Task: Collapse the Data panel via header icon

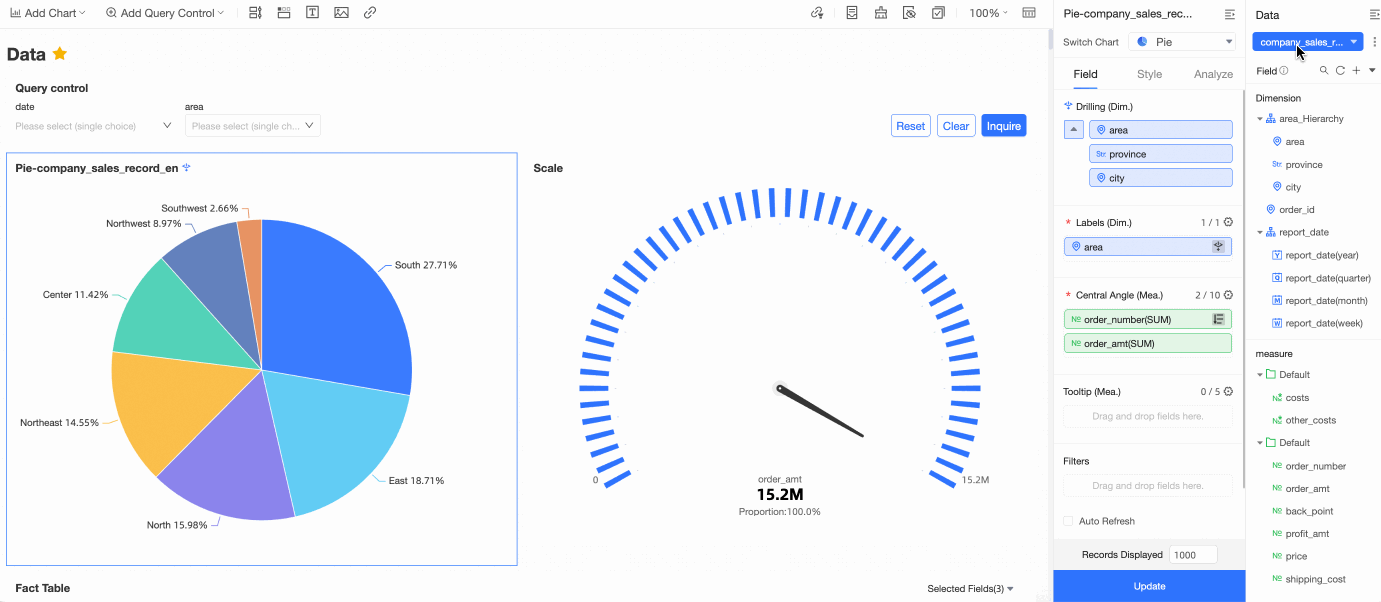Action: point(1374,14)
